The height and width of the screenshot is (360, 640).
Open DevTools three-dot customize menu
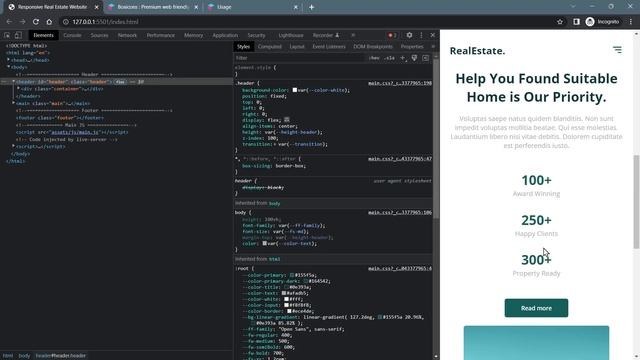(421, 36)
